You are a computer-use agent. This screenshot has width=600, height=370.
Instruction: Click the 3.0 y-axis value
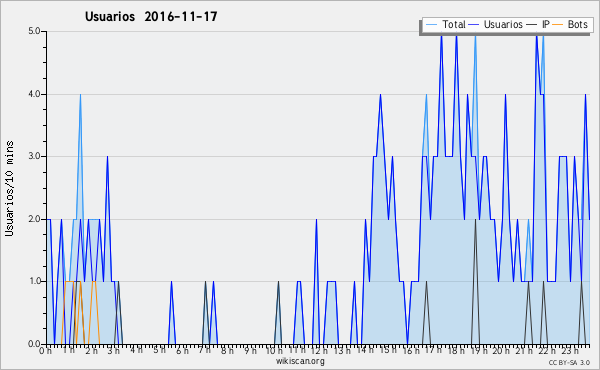34,156
